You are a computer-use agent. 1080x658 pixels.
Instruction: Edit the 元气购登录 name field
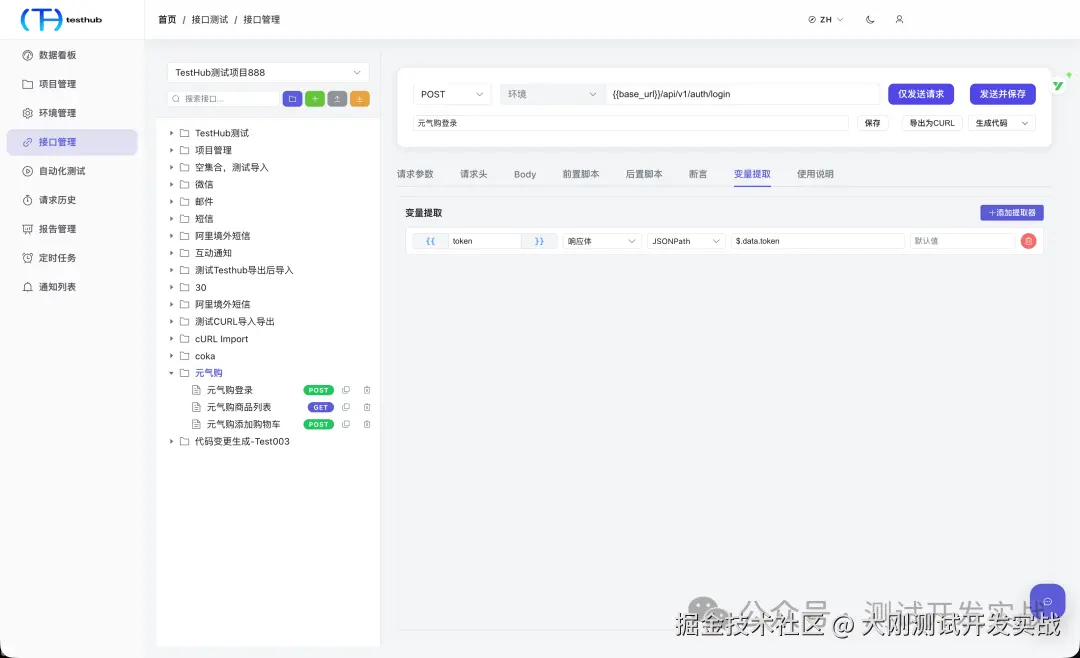[x=631, y=123]
